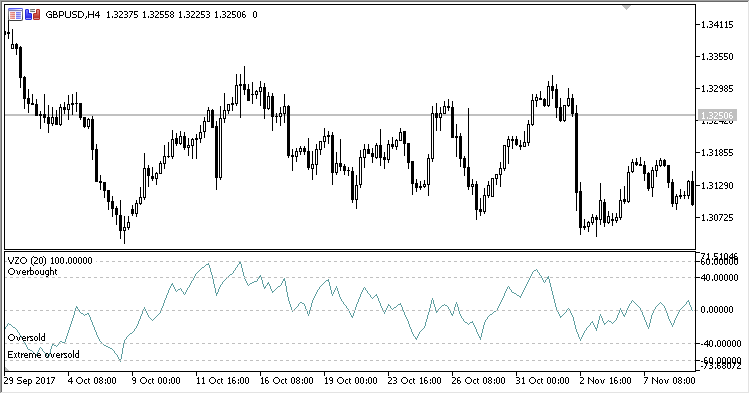Click the 1.33550 price scale label
Image resolution: width=750 pixels, height=394 pixels.
click(717, 57)
